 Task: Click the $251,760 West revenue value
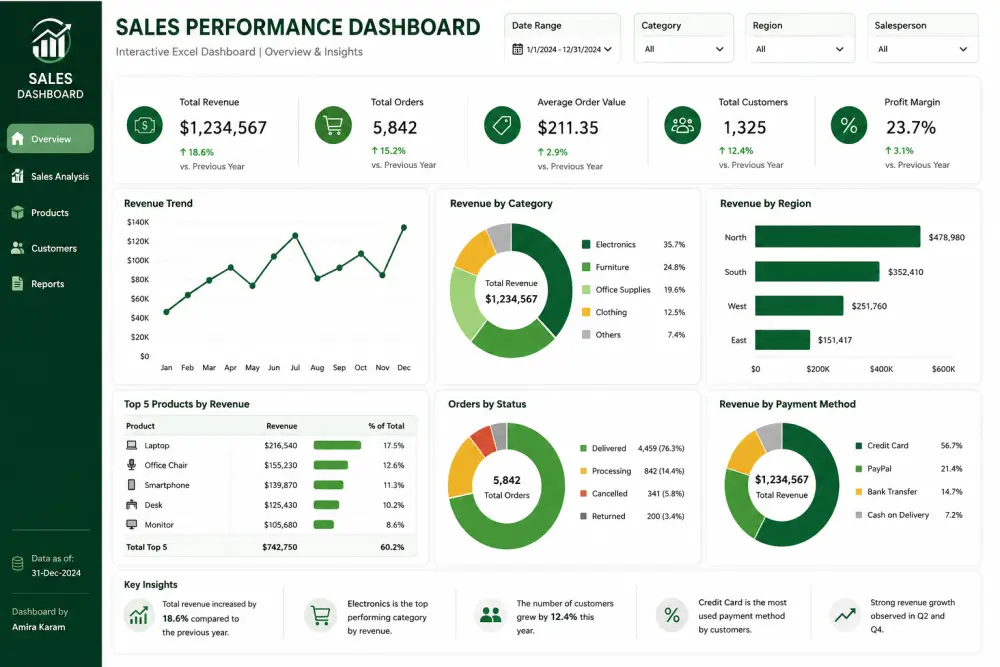pos(869,306)
